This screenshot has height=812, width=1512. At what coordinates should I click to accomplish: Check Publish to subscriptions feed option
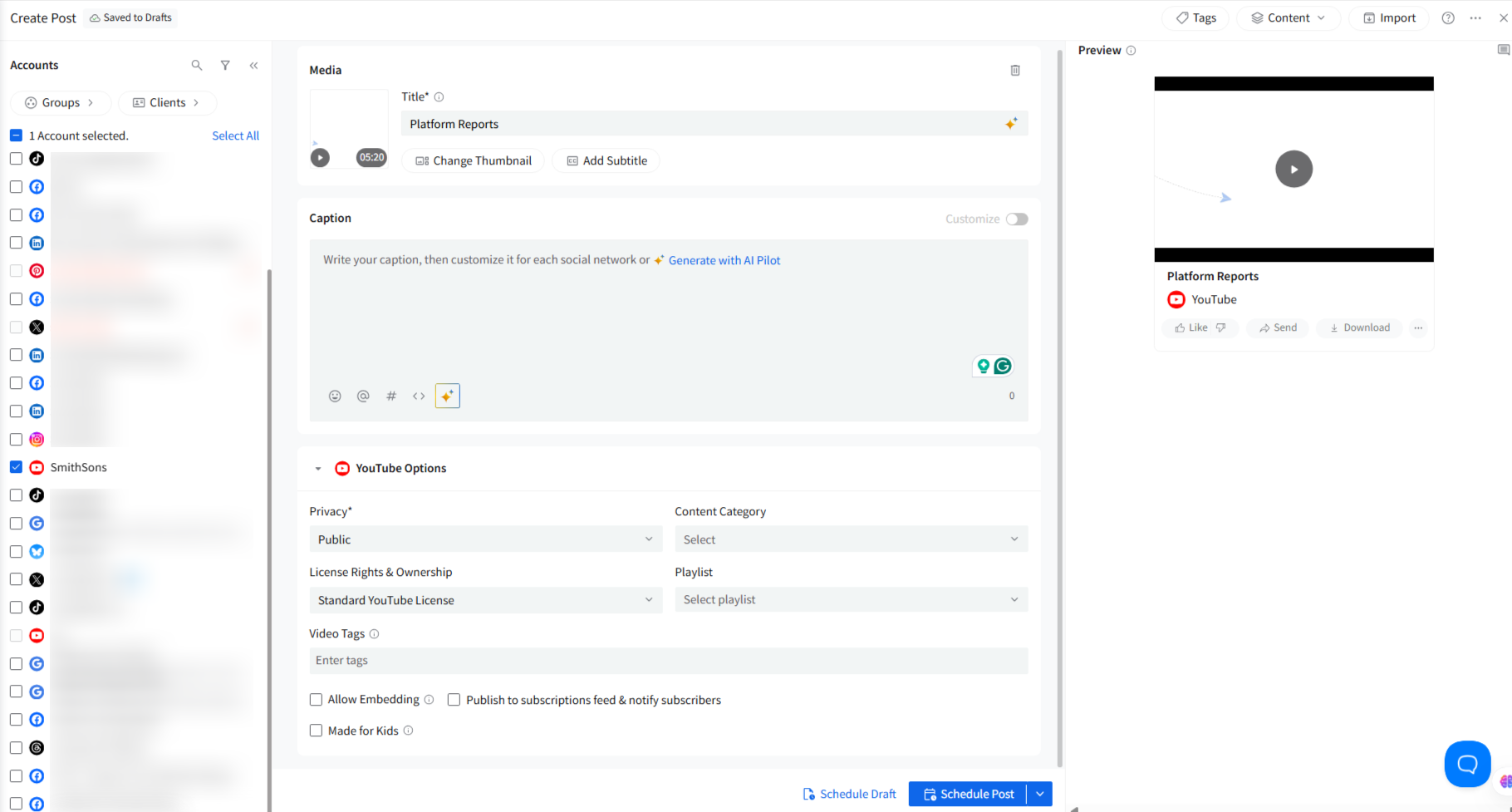[x=454, y=700]
